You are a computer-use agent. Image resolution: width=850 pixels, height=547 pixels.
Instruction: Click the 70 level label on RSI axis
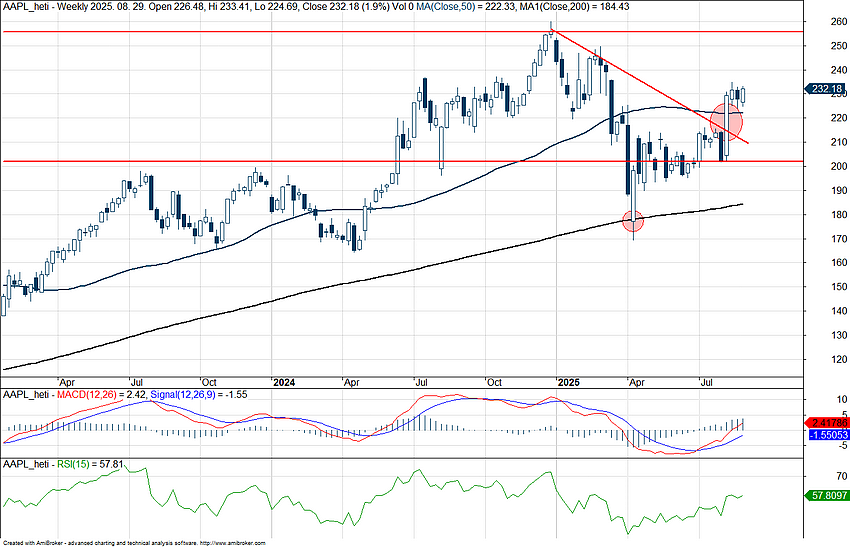click(841, 476)
